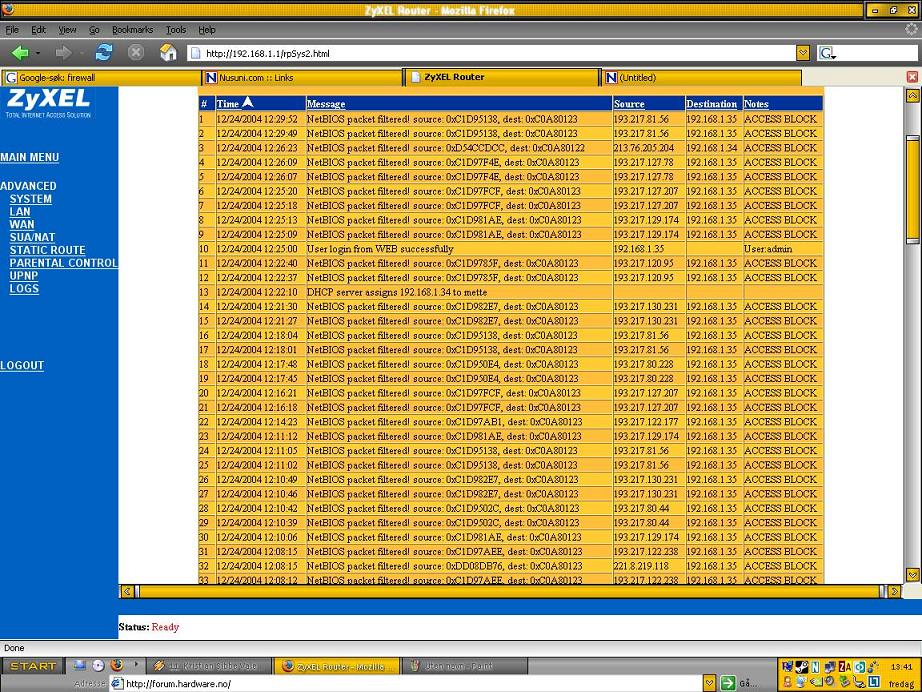This screenshot has height=692, width=922.
Task: Click the NVIDIA tray icon
Action: coord(816,682)
